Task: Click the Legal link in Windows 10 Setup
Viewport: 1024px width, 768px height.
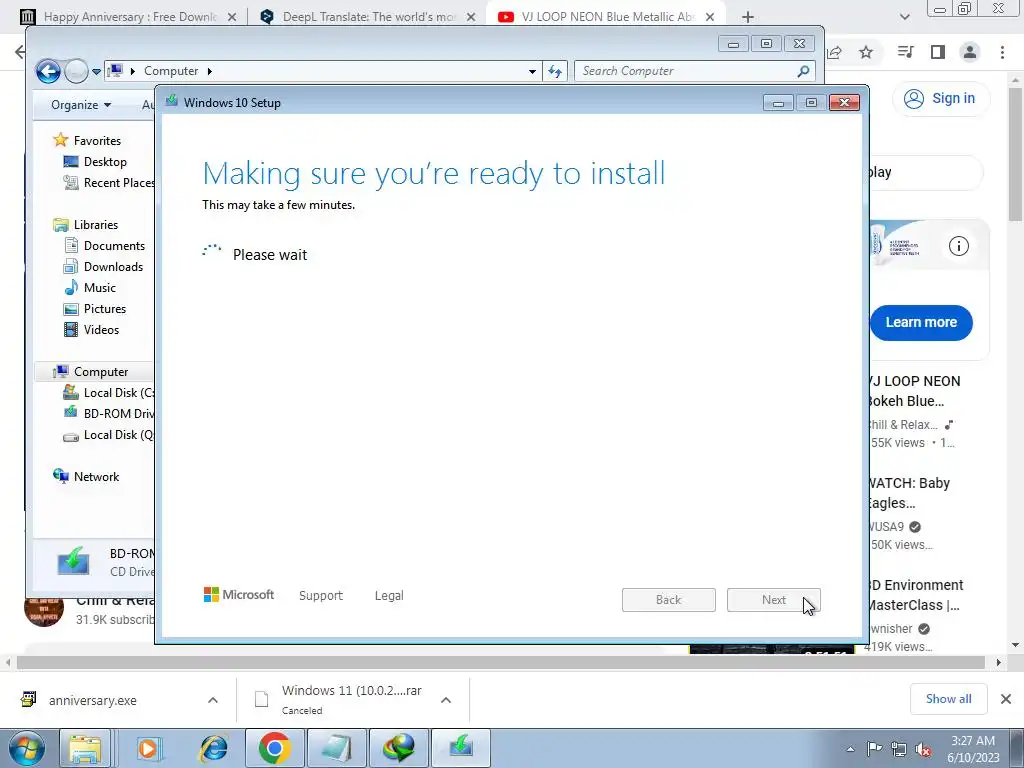Action: point(389,596)
